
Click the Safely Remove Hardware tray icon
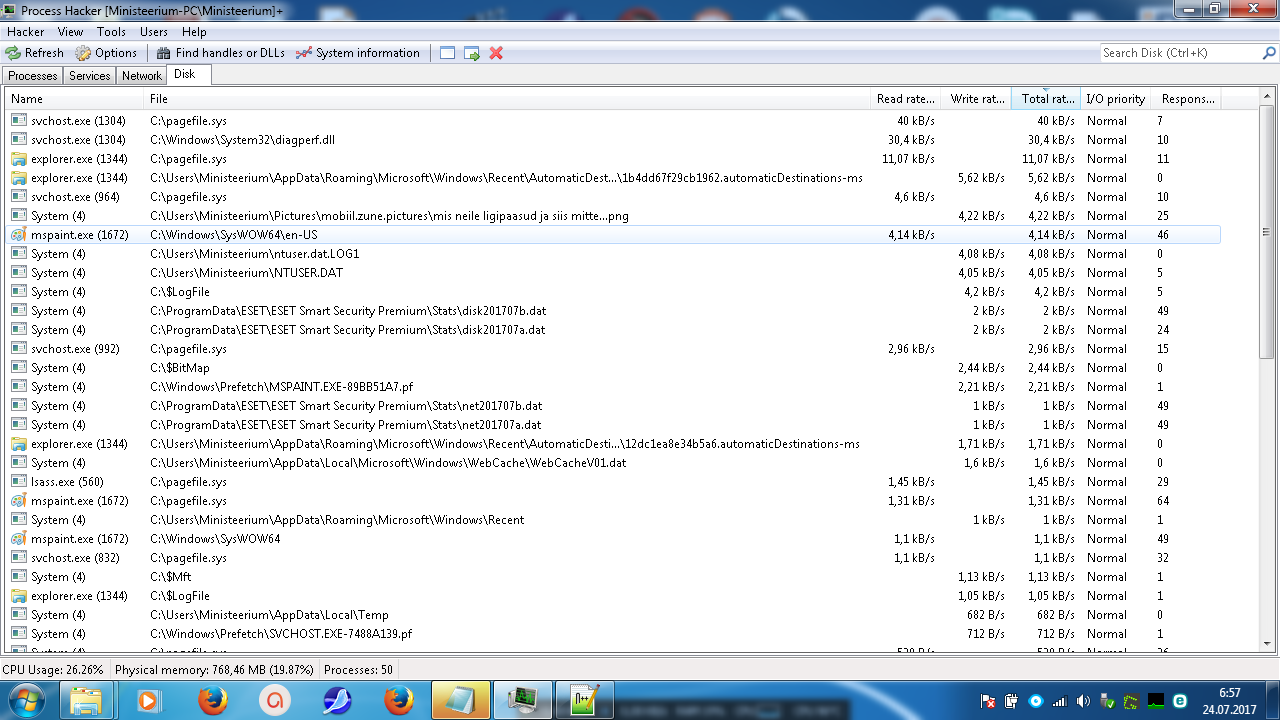pyautogui.click(x=1108, y=701)
